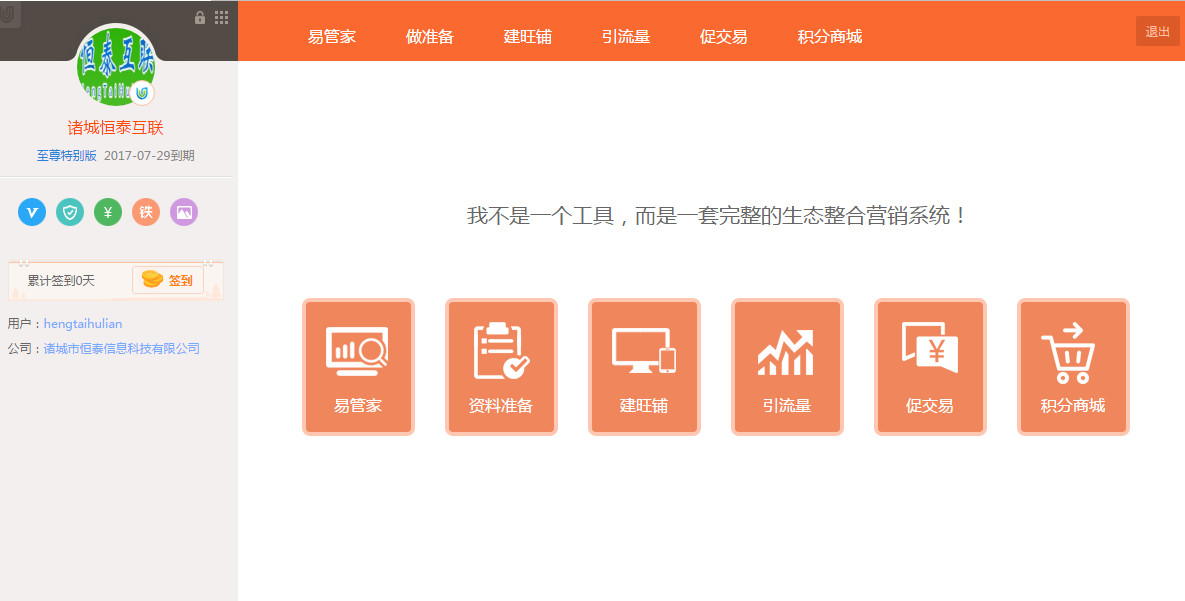Screen dimensions: 1185x601
Task: Open the 促交易 yen chat tile
Action: click(930, 367)
